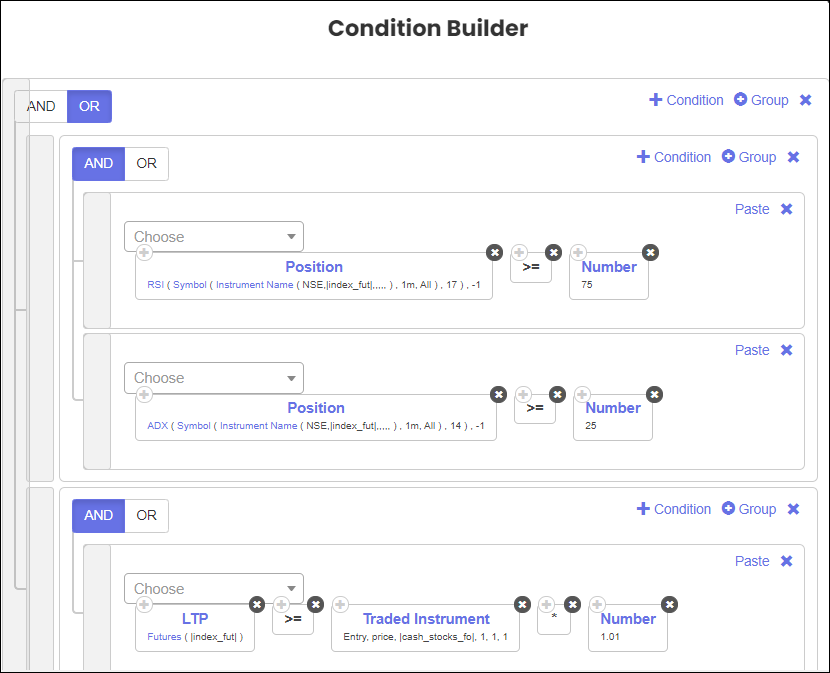Screen dimensions: 830x673
Task: Remove the Traded Instrument block
Action: click(522, 604)
